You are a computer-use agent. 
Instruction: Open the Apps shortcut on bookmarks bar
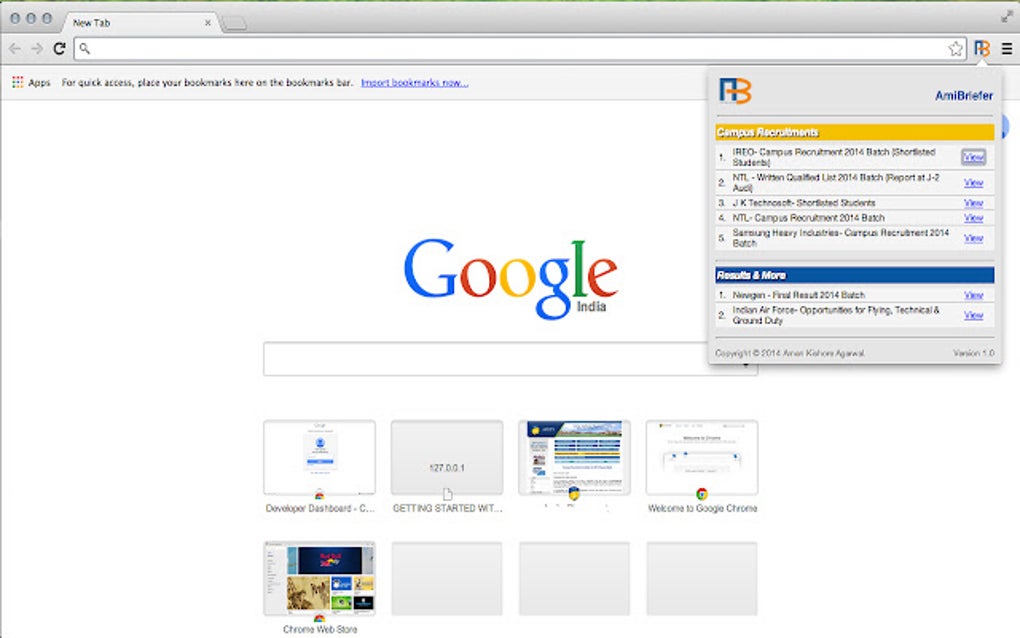[30, 82]
